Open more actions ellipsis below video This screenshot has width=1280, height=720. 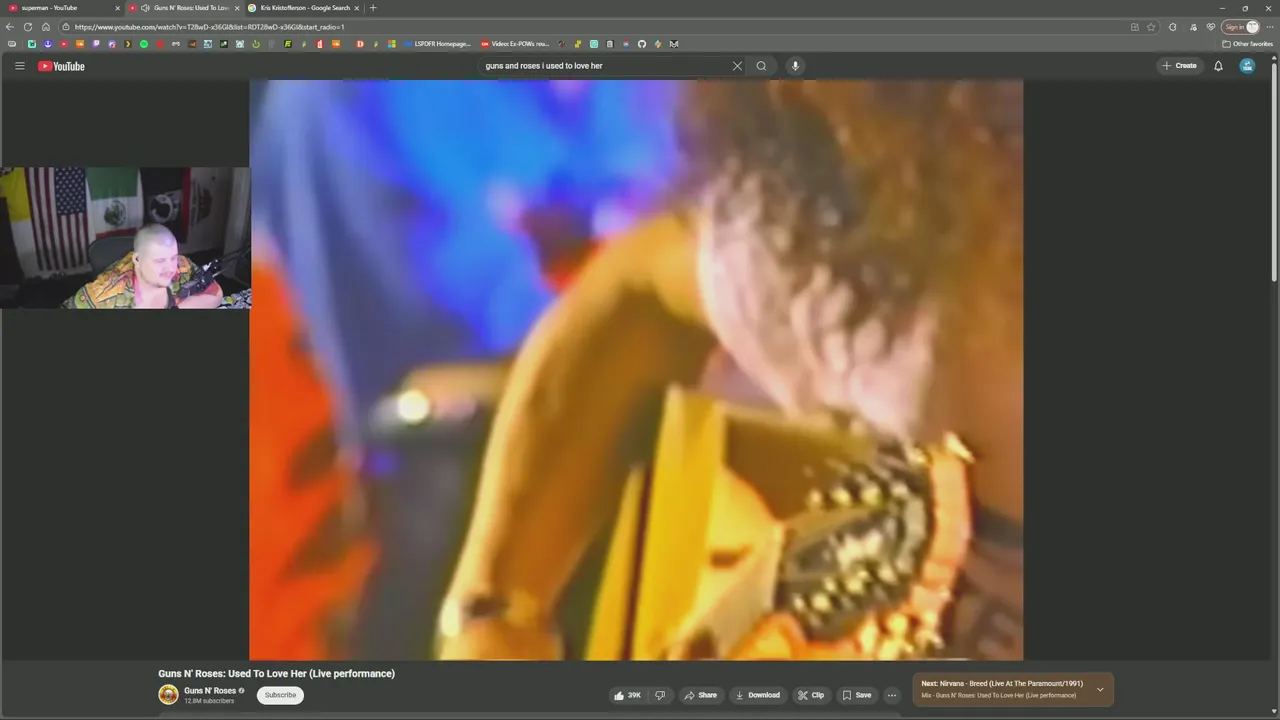[892, 695]
